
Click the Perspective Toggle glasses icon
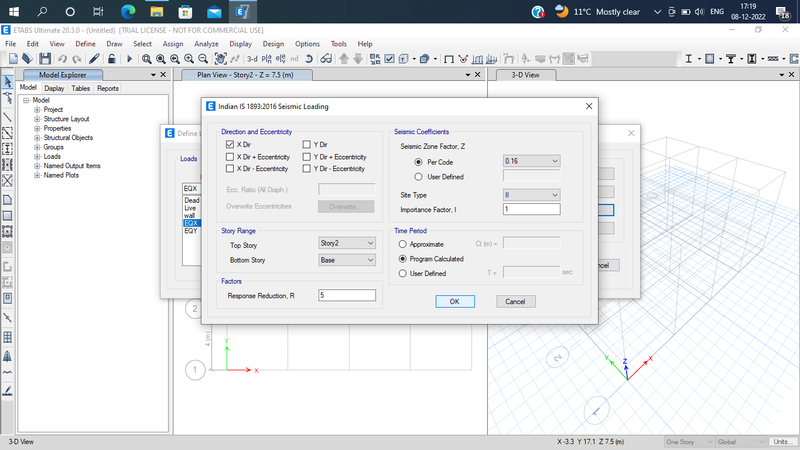coord(326,59)
